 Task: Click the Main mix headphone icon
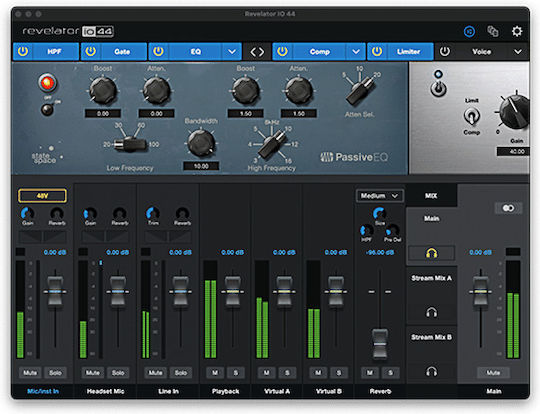click(432, 253)
